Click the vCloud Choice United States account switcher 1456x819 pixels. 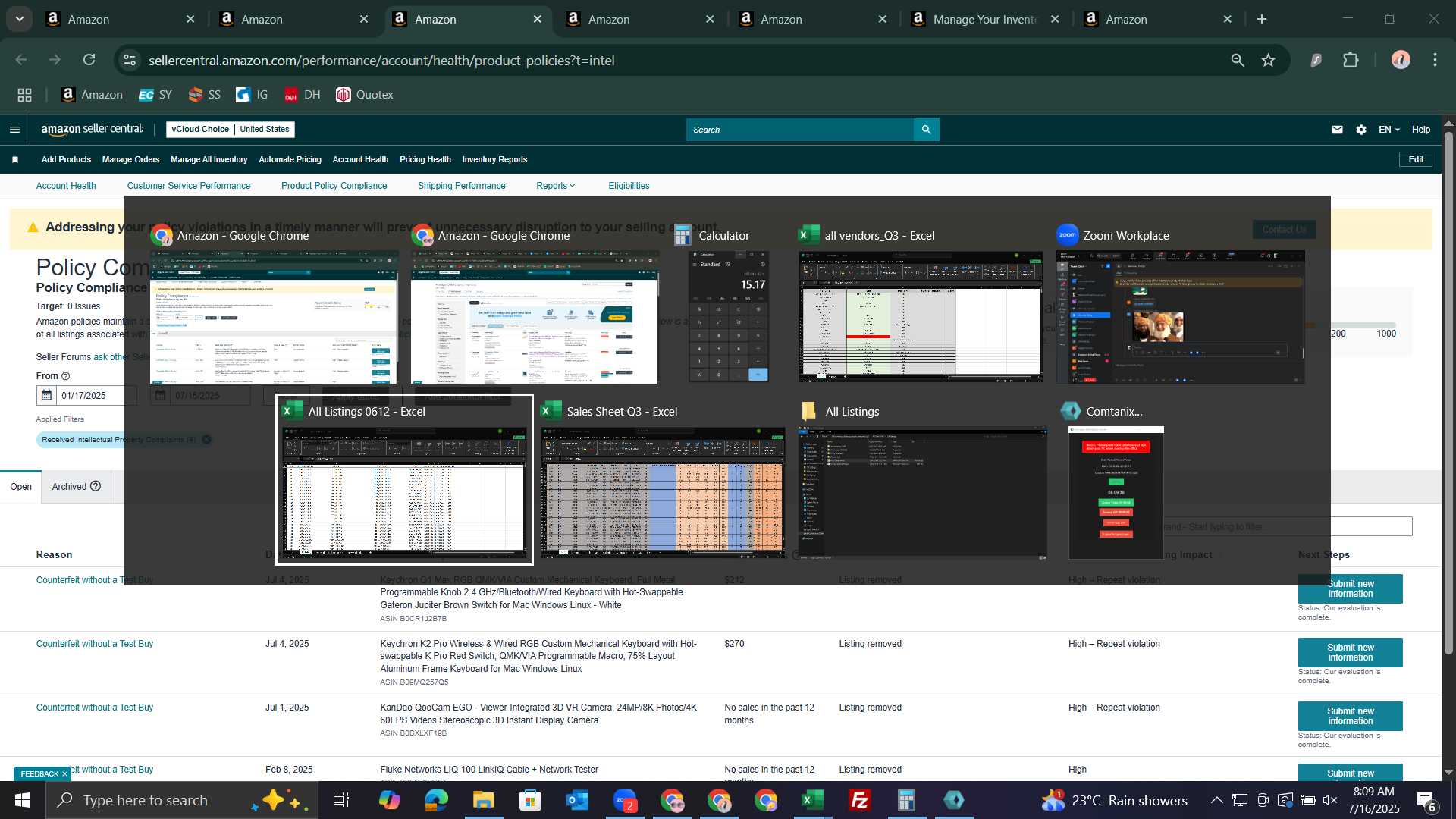(231, 130)
